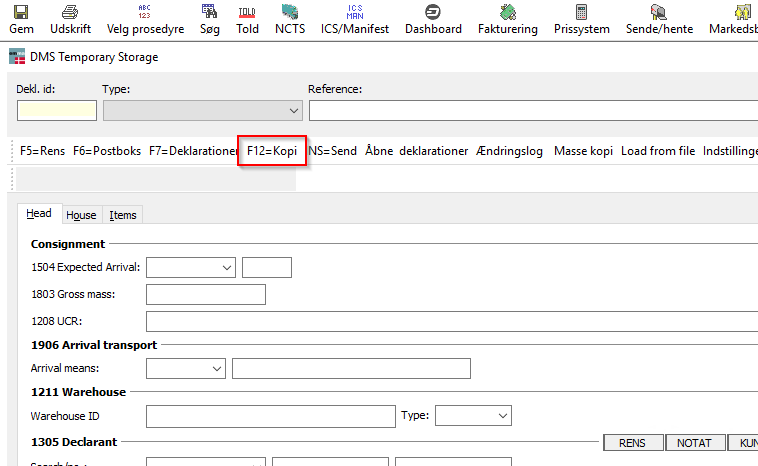This screenshot has width=758, height=466.
Task: Open the Told module icon
Action: click(x=247, y=12)
